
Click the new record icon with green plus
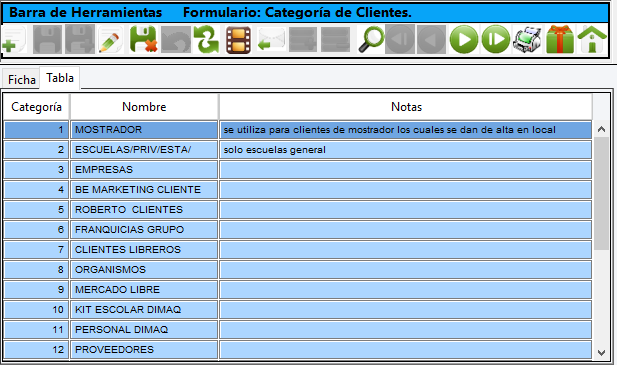tap(14, 39)
